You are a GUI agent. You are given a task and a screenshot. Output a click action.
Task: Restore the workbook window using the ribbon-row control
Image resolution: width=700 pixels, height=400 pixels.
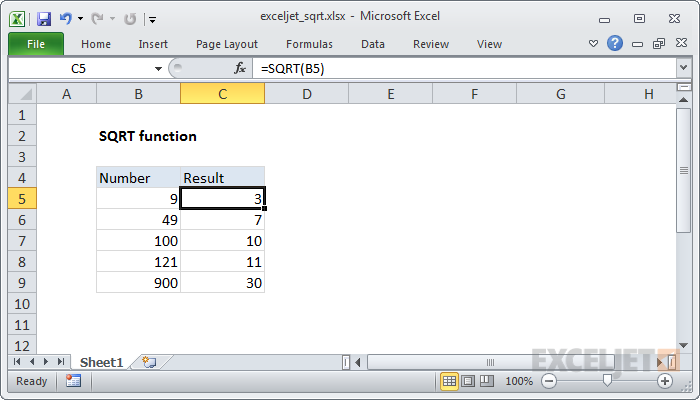click(659, 43)
